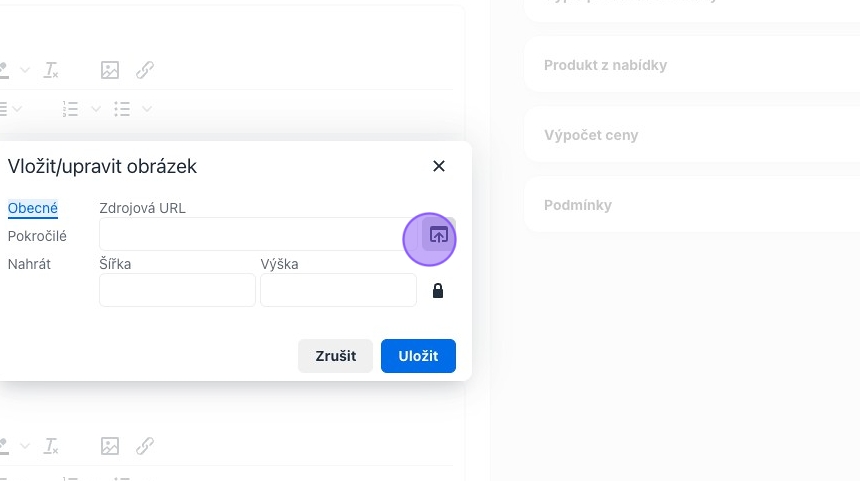
Task: Open the highlight color dropdown arrow in upper toolbar
Action: point(25,70)
